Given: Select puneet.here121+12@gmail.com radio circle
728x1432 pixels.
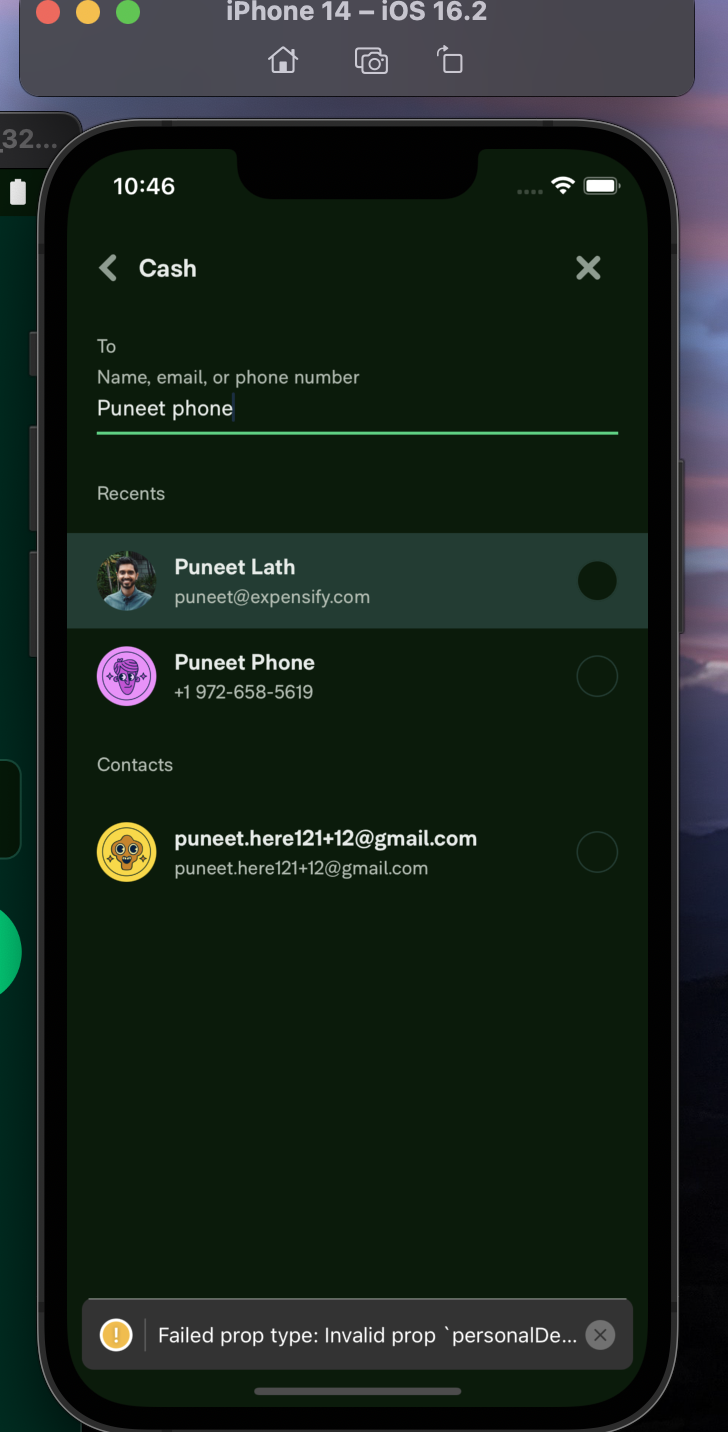Looking at the screenshot, I should pyautogui.click(x=597, y=853).
